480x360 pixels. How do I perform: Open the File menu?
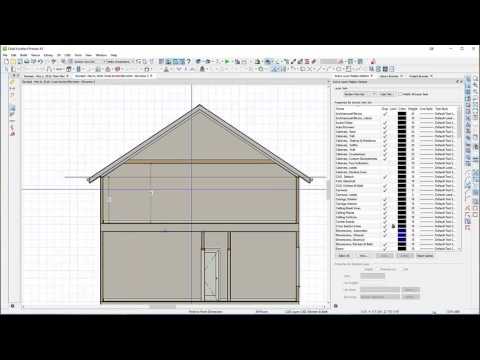click(x=5, y=55)
